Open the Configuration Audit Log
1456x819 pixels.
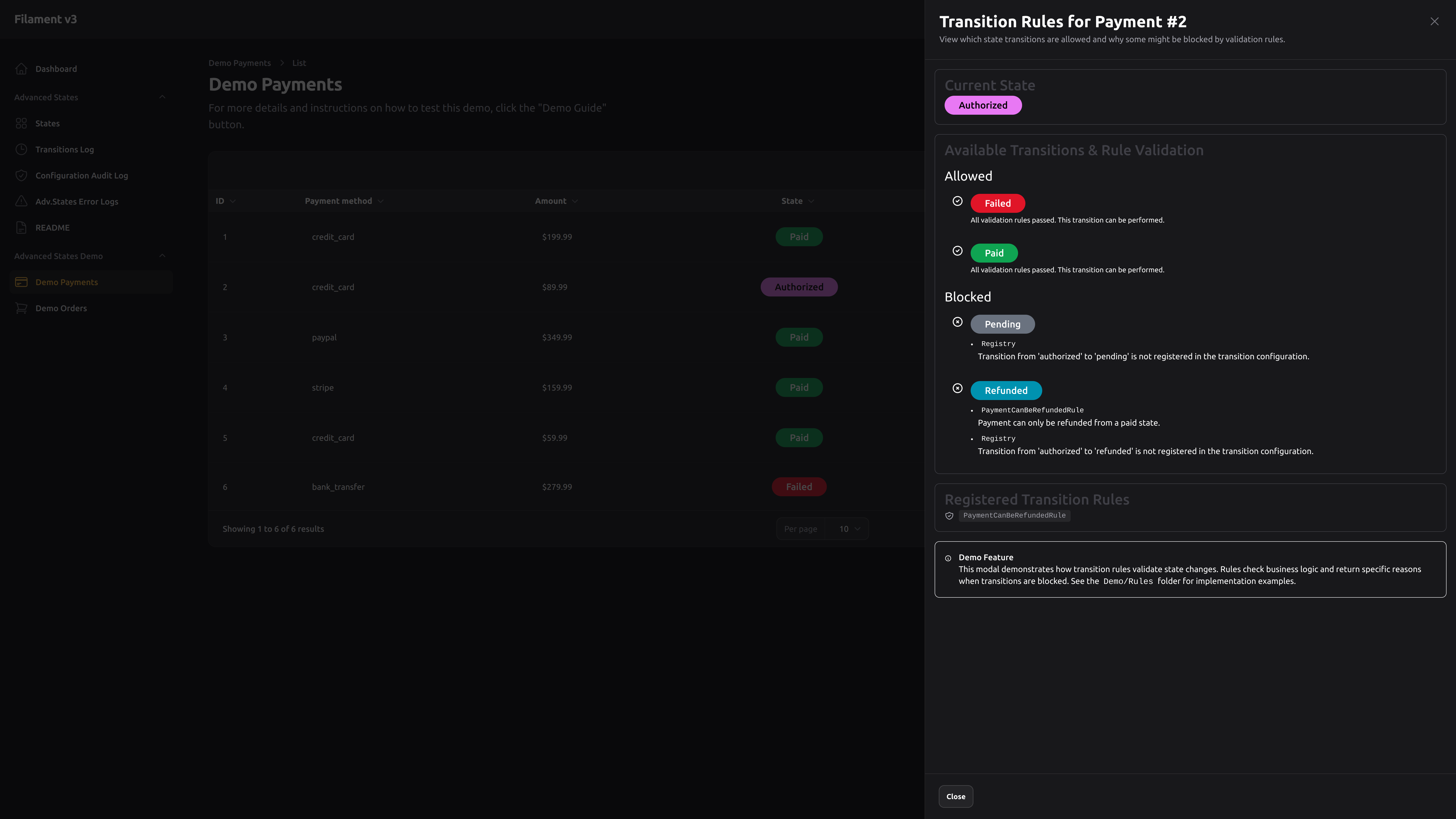click(81, 175)
